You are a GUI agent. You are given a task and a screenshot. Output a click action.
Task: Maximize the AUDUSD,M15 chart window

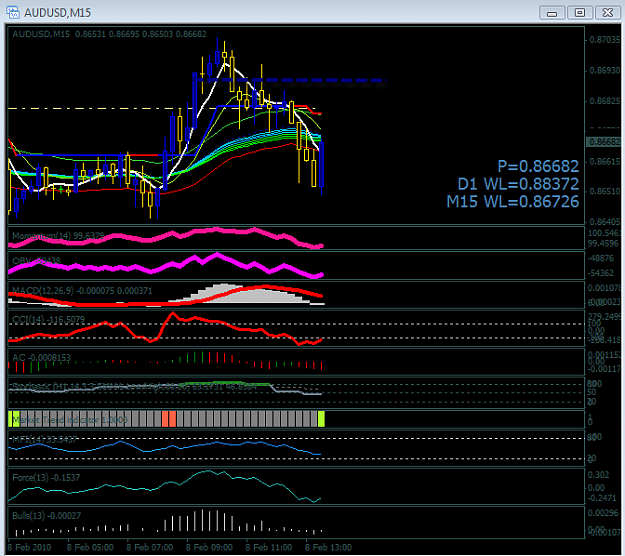click(580, 13)
